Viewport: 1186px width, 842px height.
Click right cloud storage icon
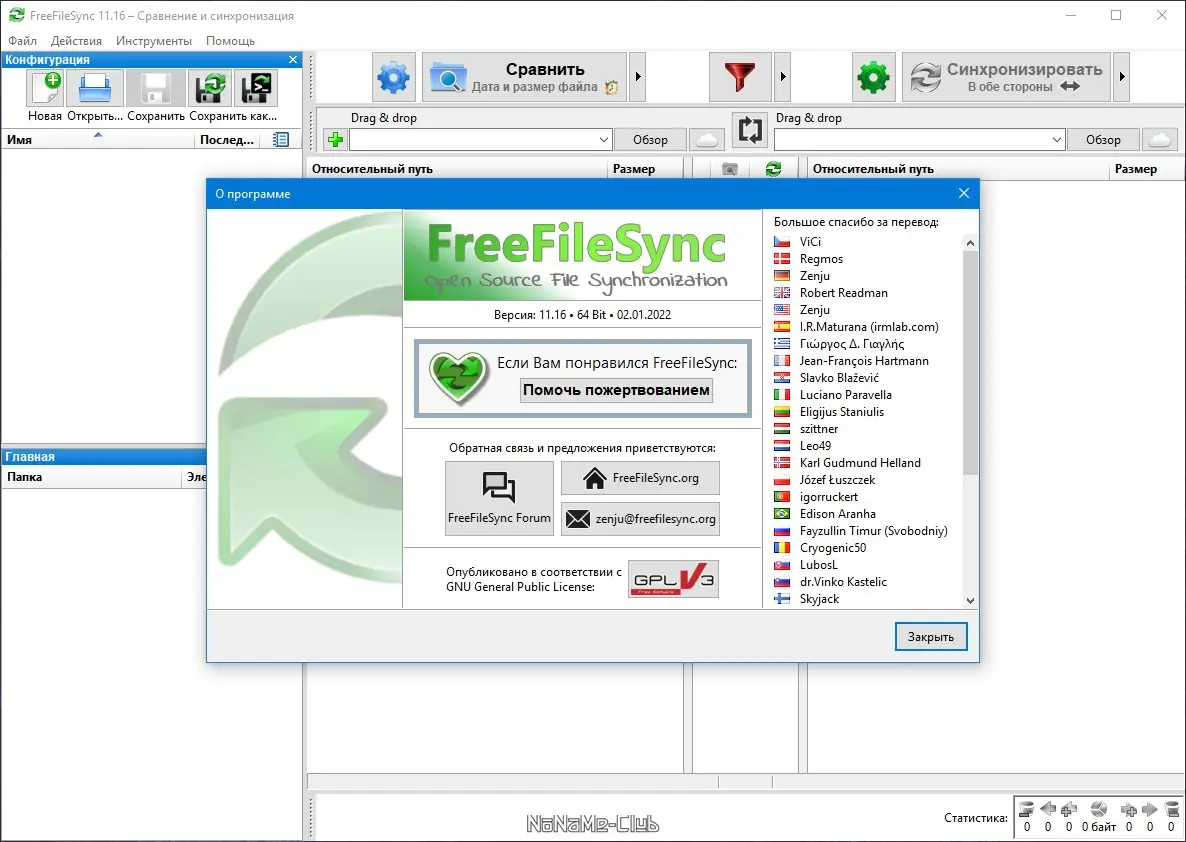[1160, 139]
